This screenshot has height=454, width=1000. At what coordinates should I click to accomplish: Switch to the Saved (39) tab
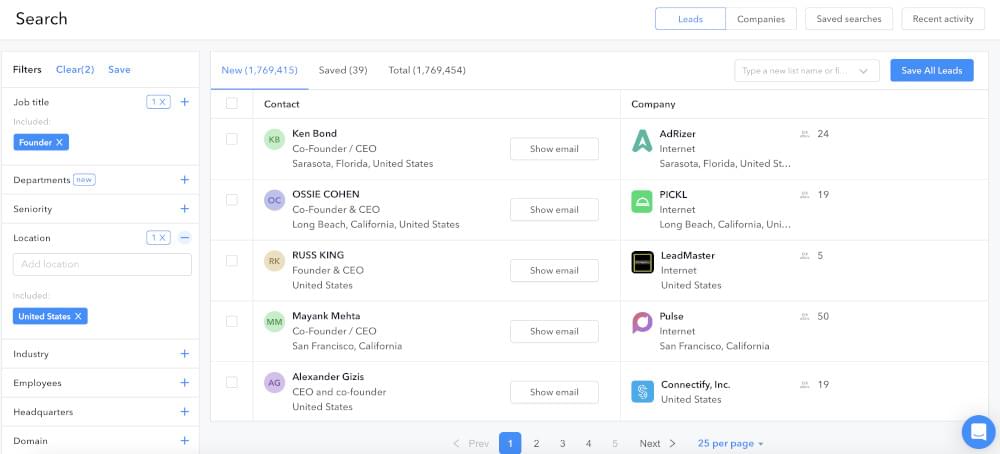coord(343,71)
